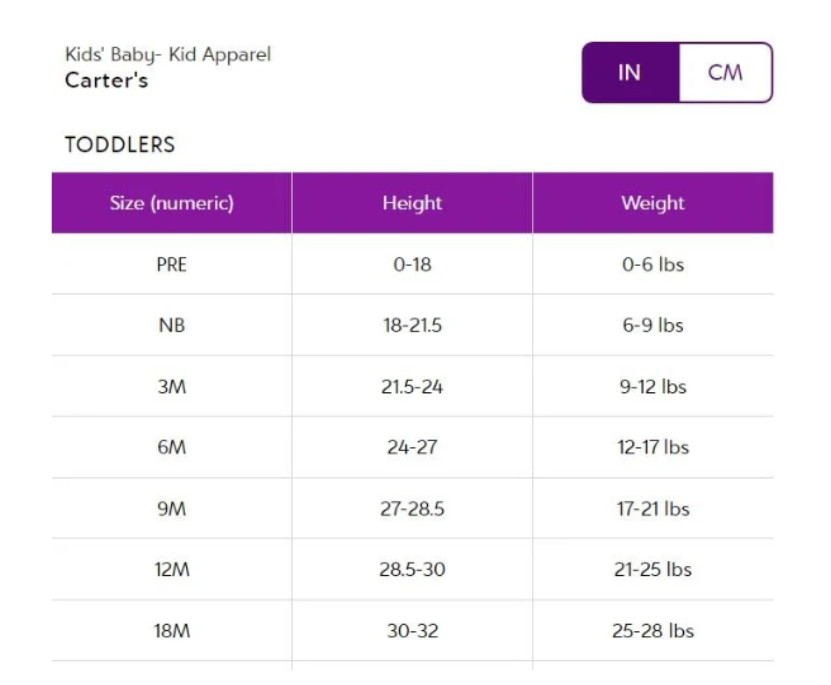This screenshot has height=685, width=831.
Task: Select the 9M size cell
Action: click(x=172, y=509)
